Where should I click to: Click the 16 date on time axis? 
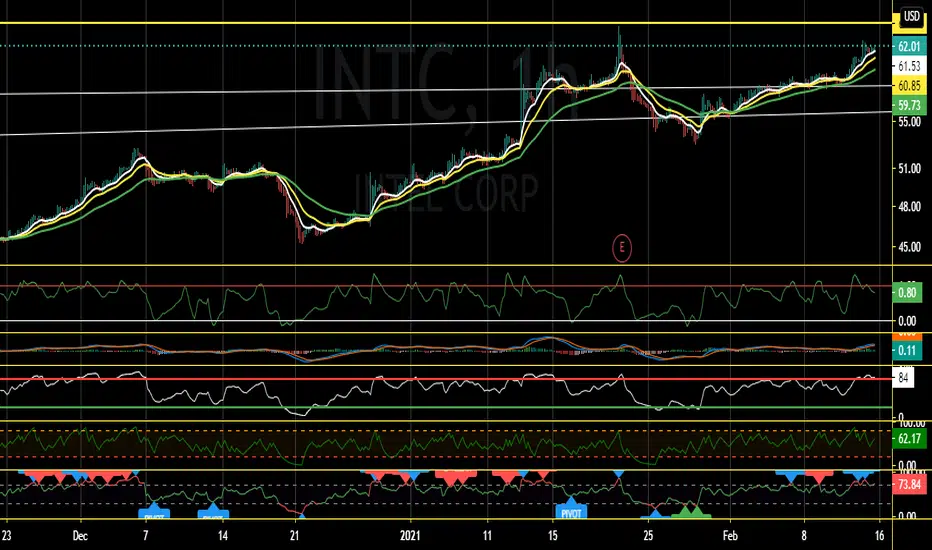[x=880, y=536]
